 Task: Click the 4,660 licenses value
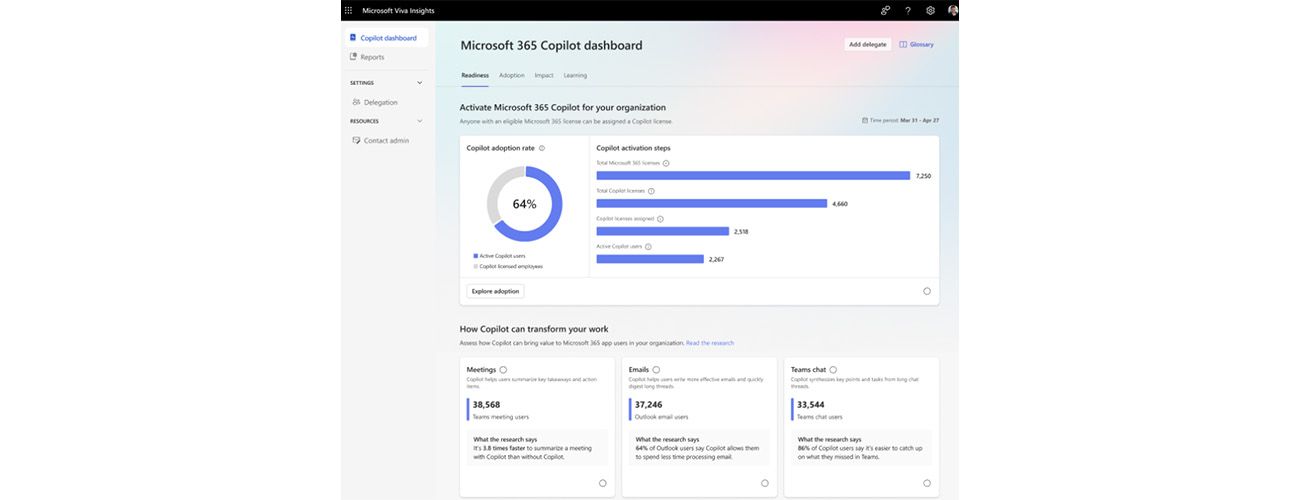840,204
